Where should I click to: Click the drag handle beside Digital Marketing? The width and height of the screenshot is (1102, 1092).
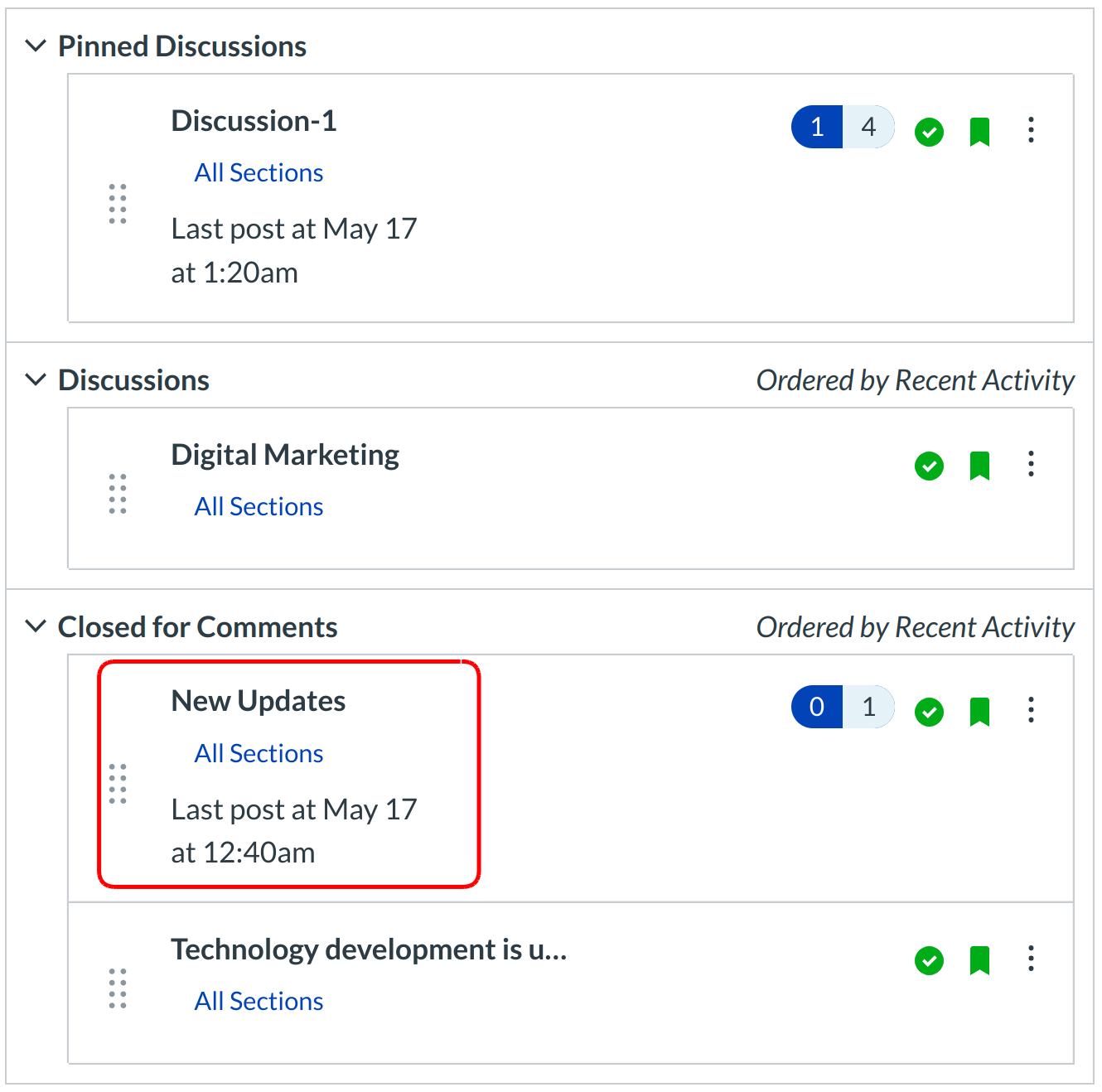click(x=117, y=495)
